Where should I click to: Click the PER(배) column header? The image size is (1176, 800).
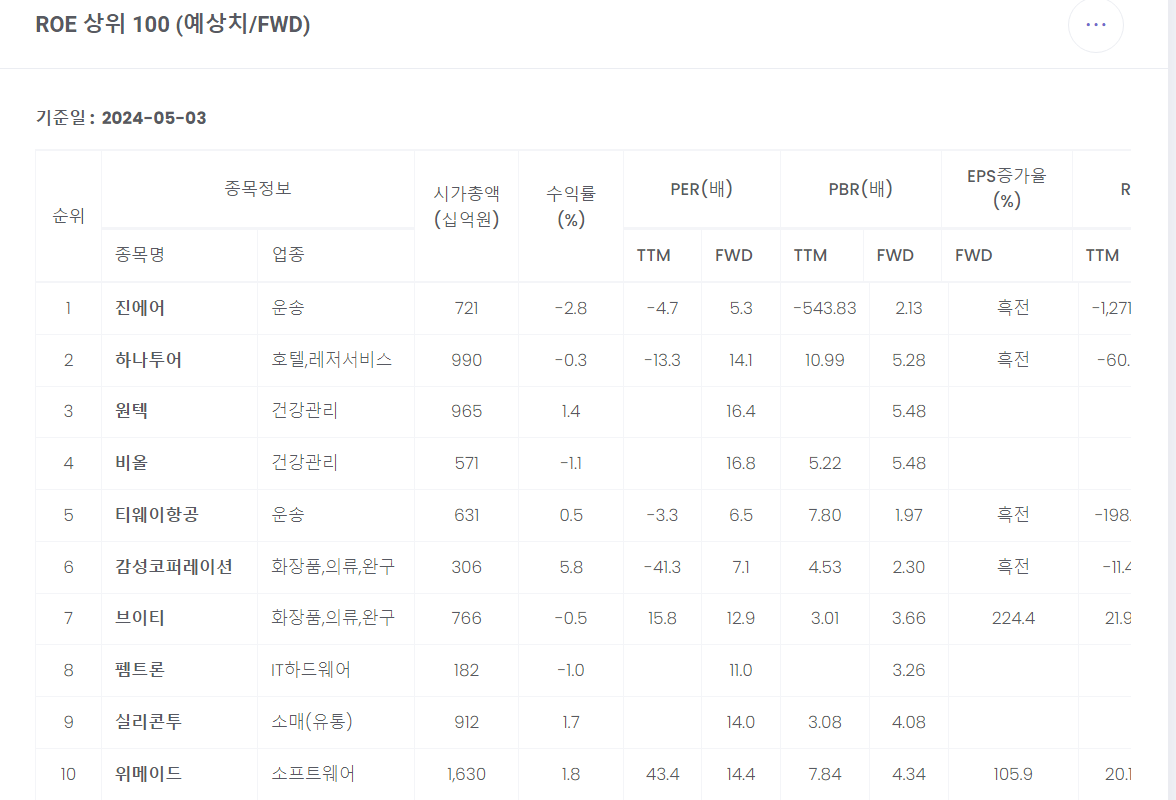[x=701, y=189]
